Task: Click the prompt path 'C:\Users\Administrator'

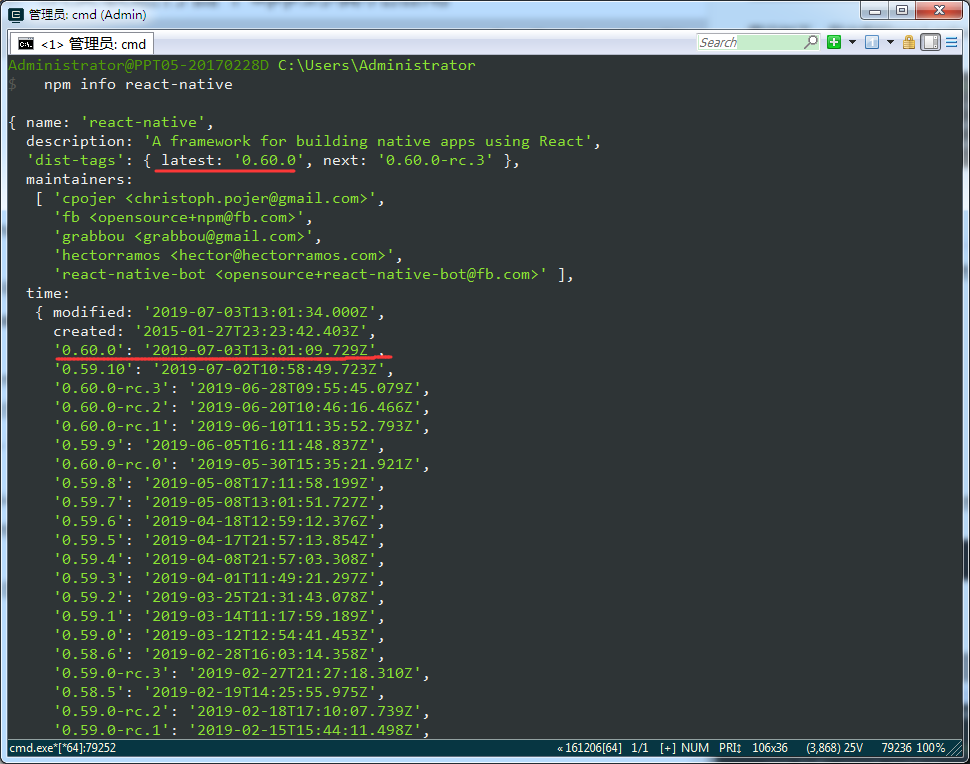Action: coord(377,65)
